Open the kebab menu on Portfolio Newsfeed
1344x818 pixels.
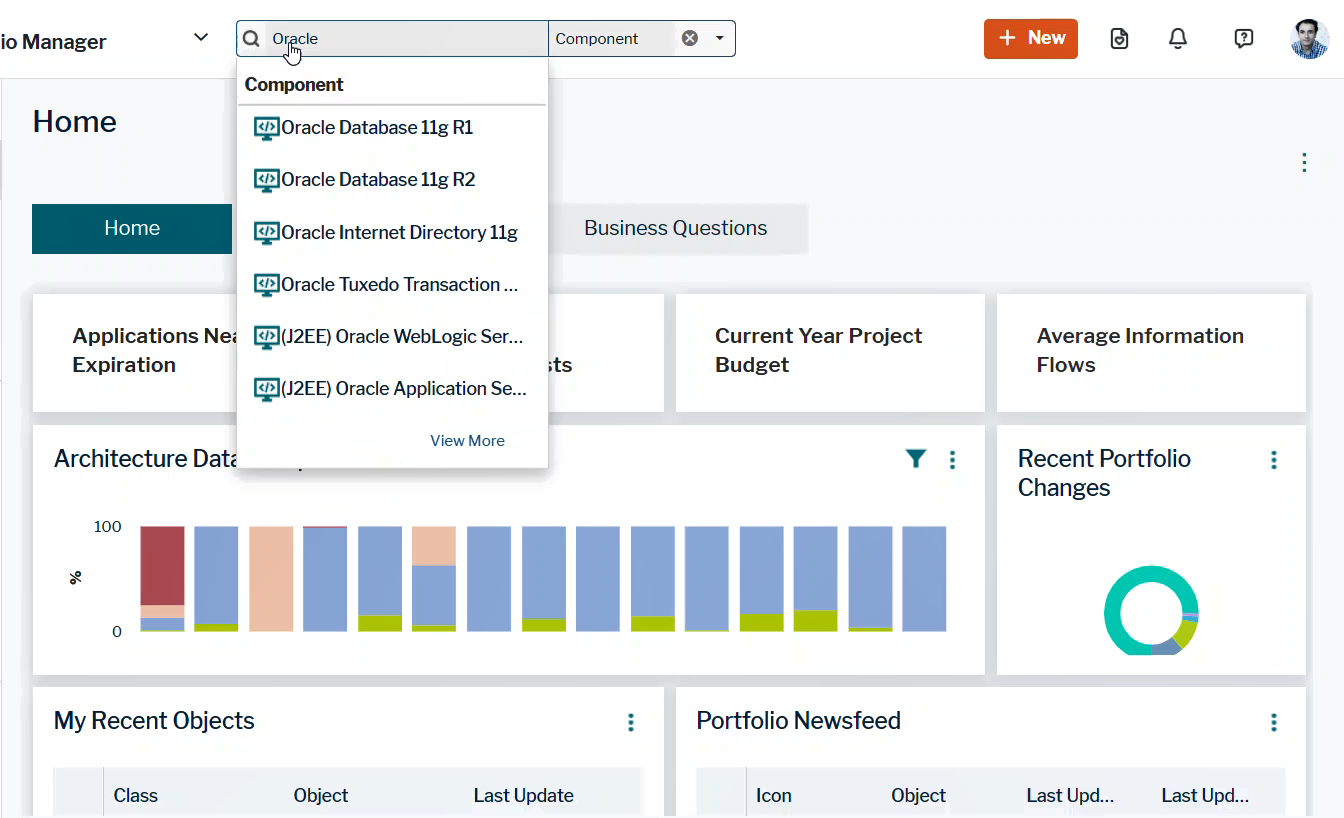pos(1274,722)
